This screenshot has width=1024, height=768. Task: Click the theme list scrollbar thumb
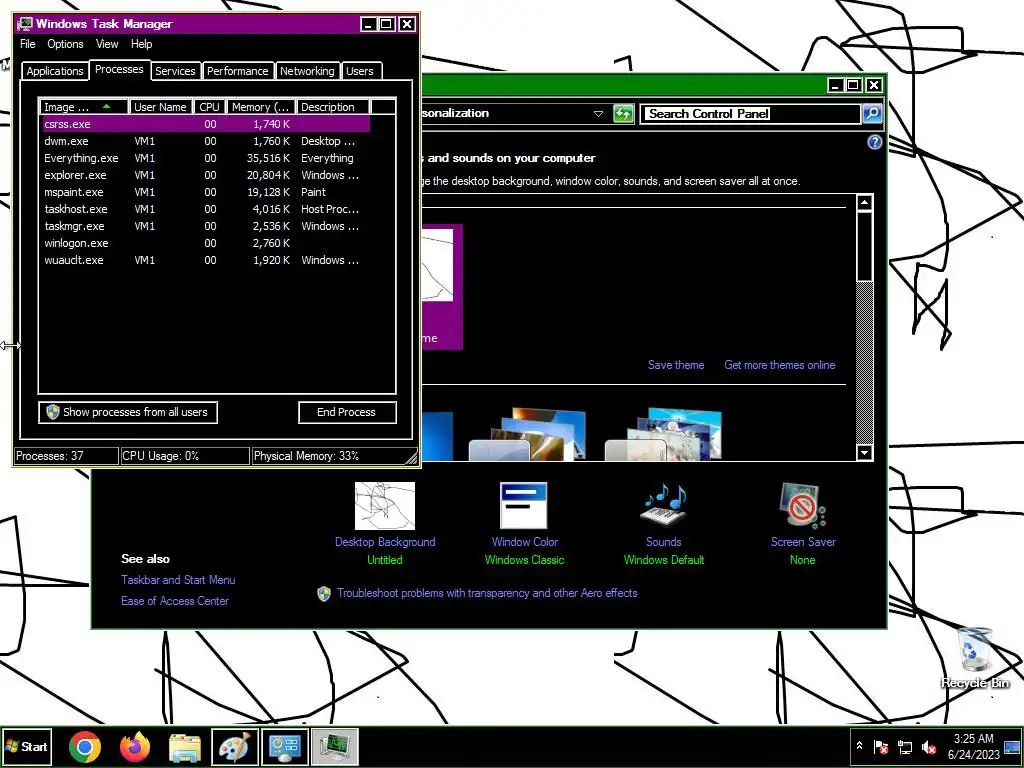[864, 246]
